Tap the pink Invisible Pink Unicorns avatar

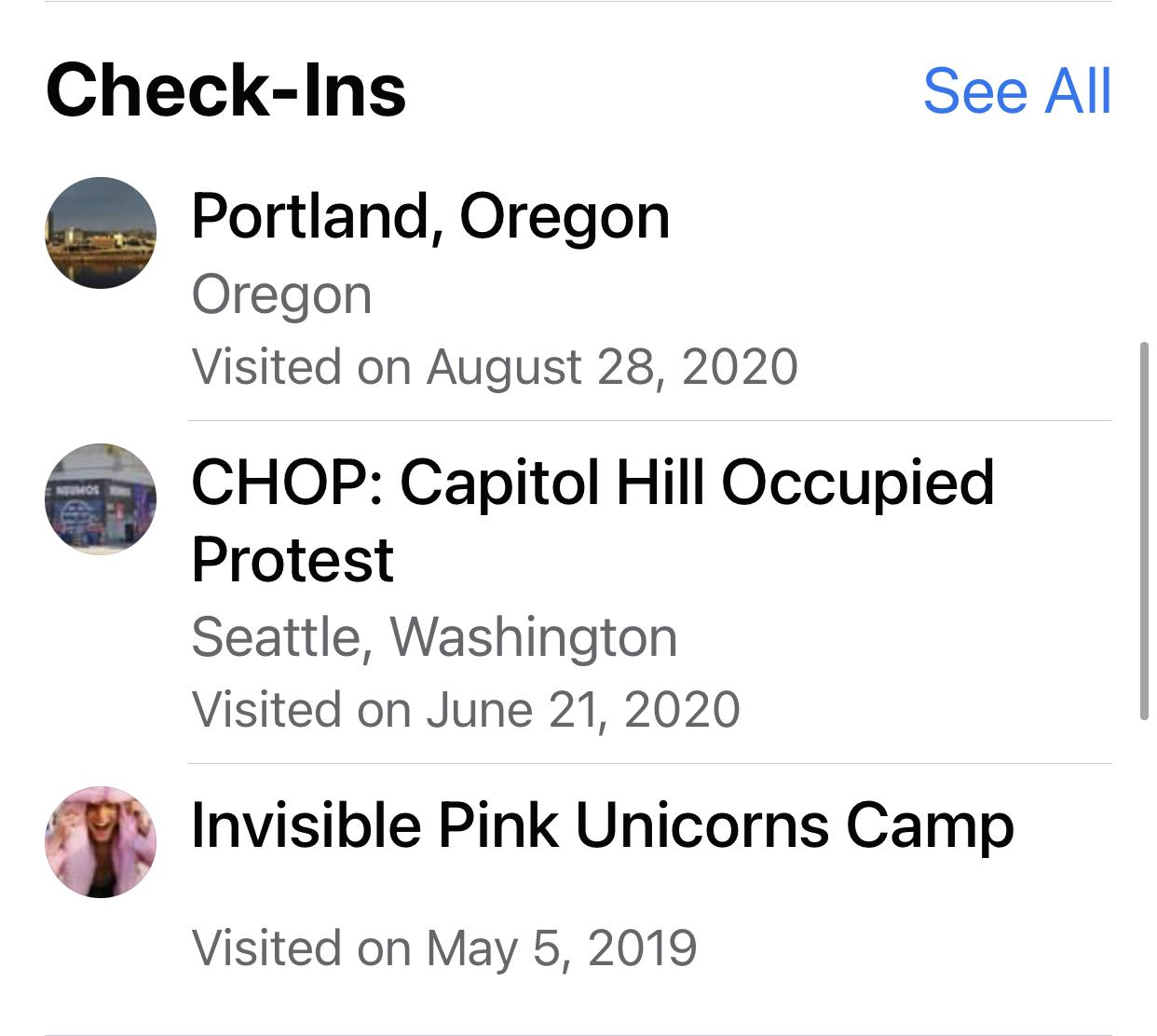coord(101,842)
